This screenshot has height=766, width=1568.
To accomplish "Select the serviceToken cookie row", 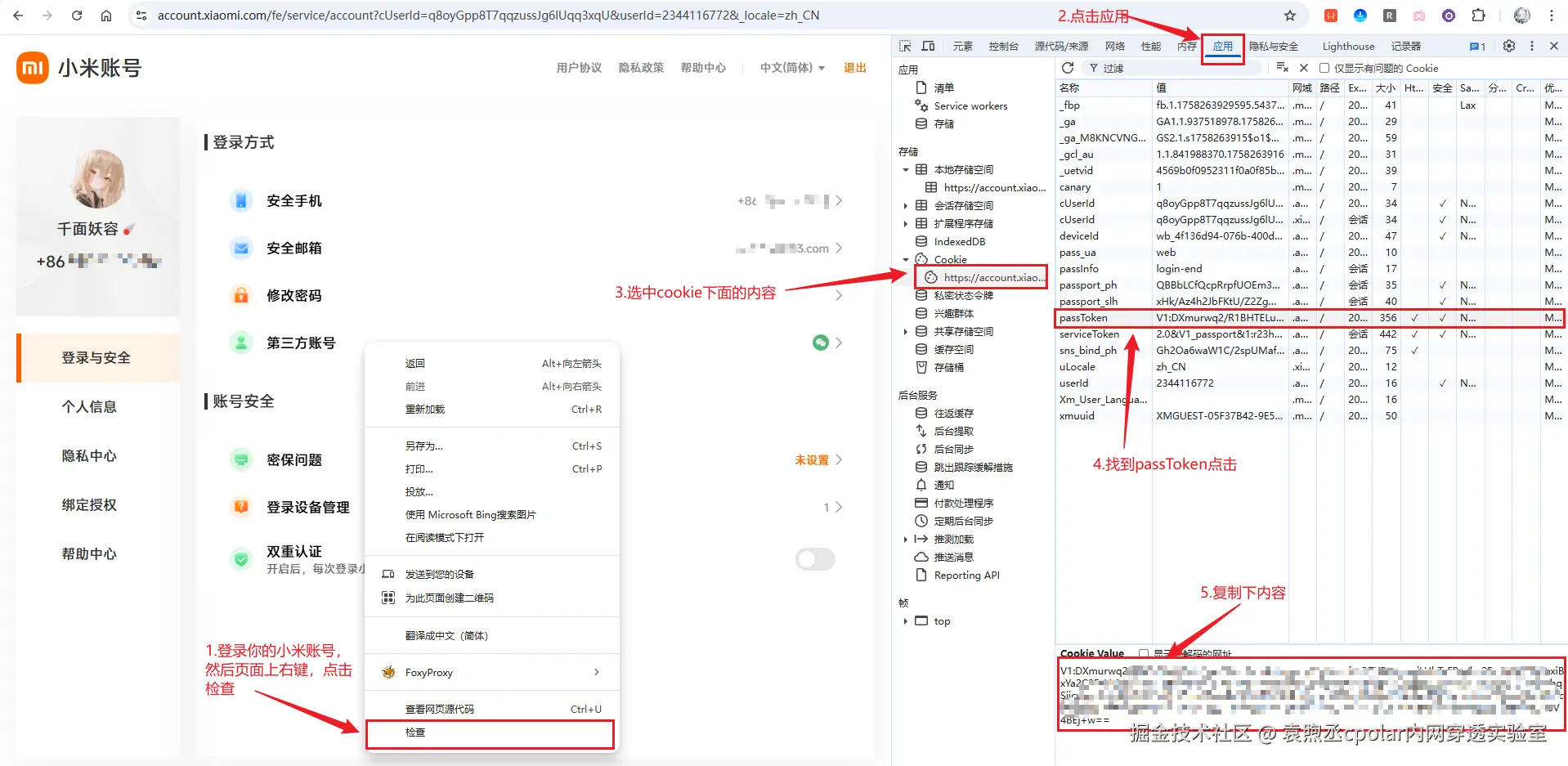I will tap(1310, 334).
